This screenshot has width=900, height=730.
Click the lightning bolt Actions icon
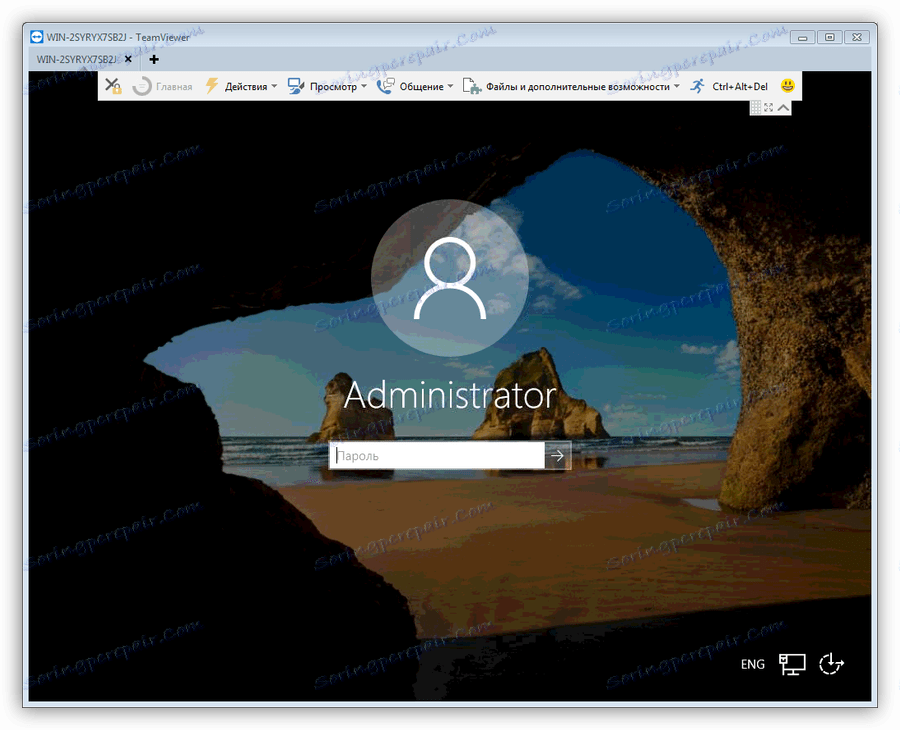[x=212, y=86]
